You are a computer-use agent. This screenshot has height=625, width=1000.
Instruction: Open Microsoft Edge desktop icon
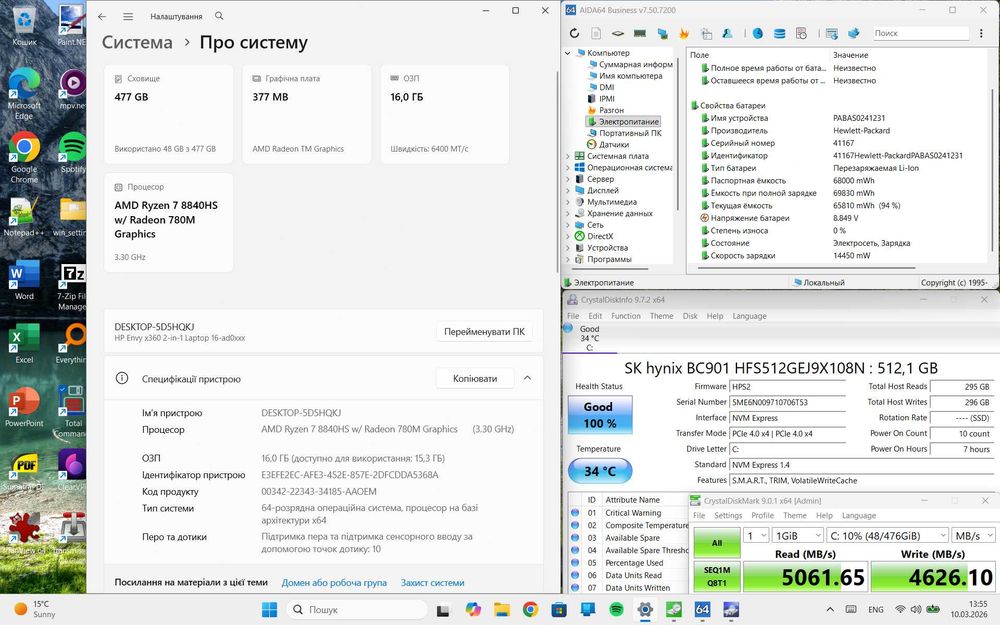coord(24,94)
